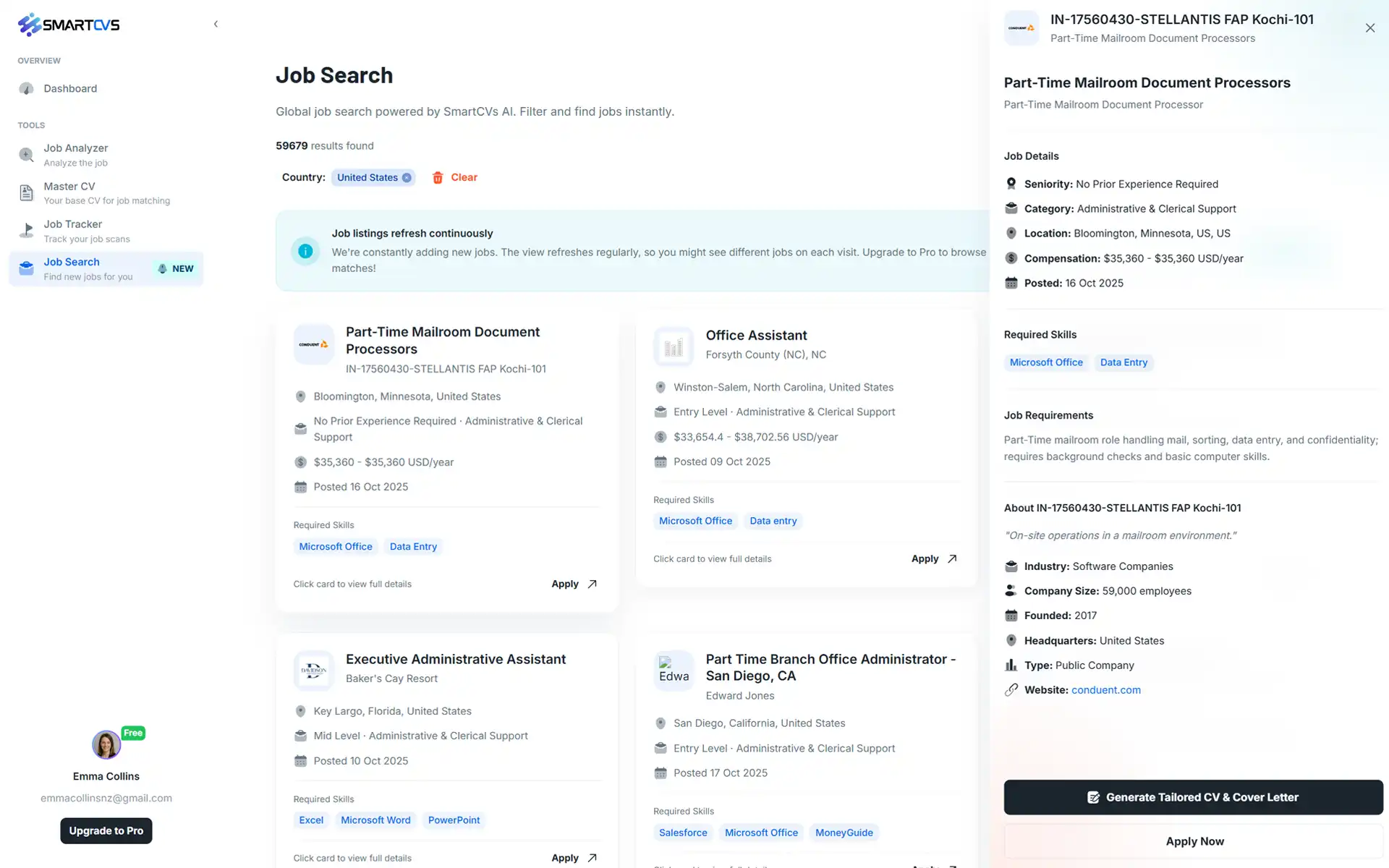Viewport: 1389px width, 868px height.
Task: Remove the United States country filter
Action: point(407,177)
